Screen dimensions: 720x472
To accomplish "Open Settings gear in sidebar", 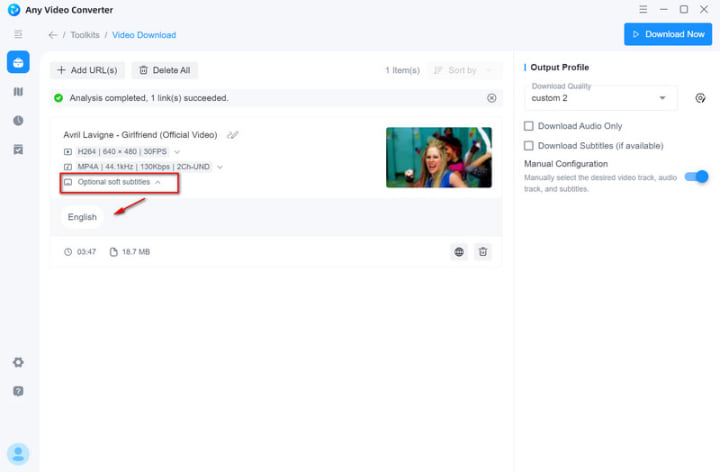I will coord(18,362).
